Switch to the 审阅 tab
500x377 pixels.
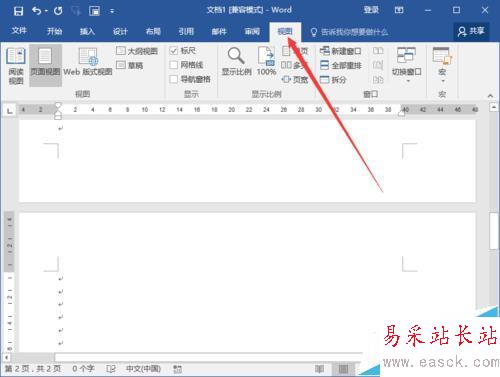[252, 31]
